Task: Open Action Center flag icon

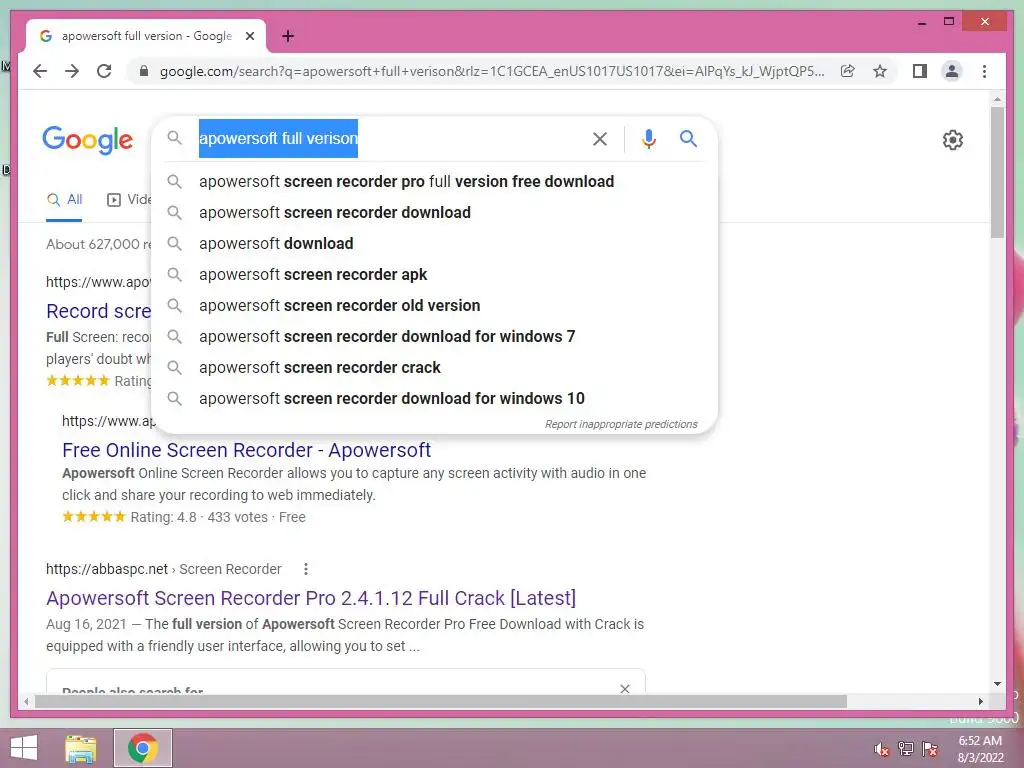Action: coord(930,749)
